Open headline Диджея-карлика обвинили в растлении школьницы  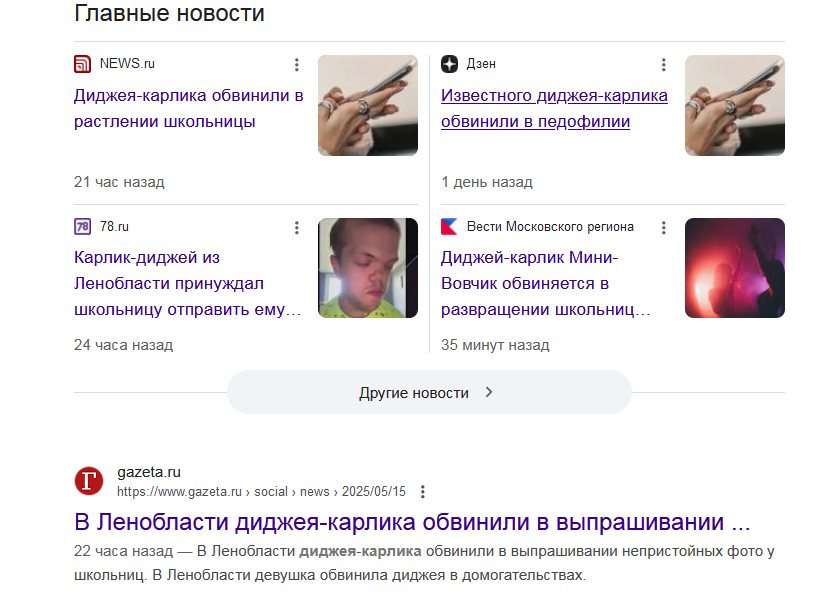pyautogui.click(x=188, y=109)
